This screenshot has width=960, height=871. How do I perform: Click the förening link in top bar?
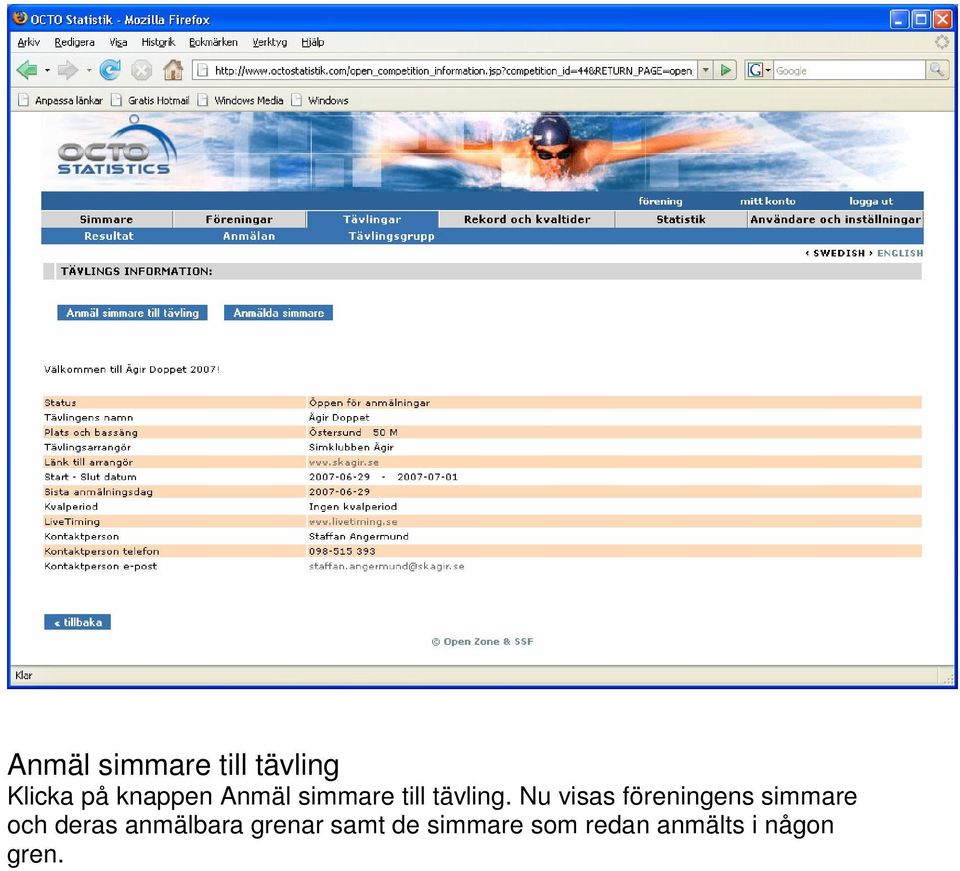(660, 201)
